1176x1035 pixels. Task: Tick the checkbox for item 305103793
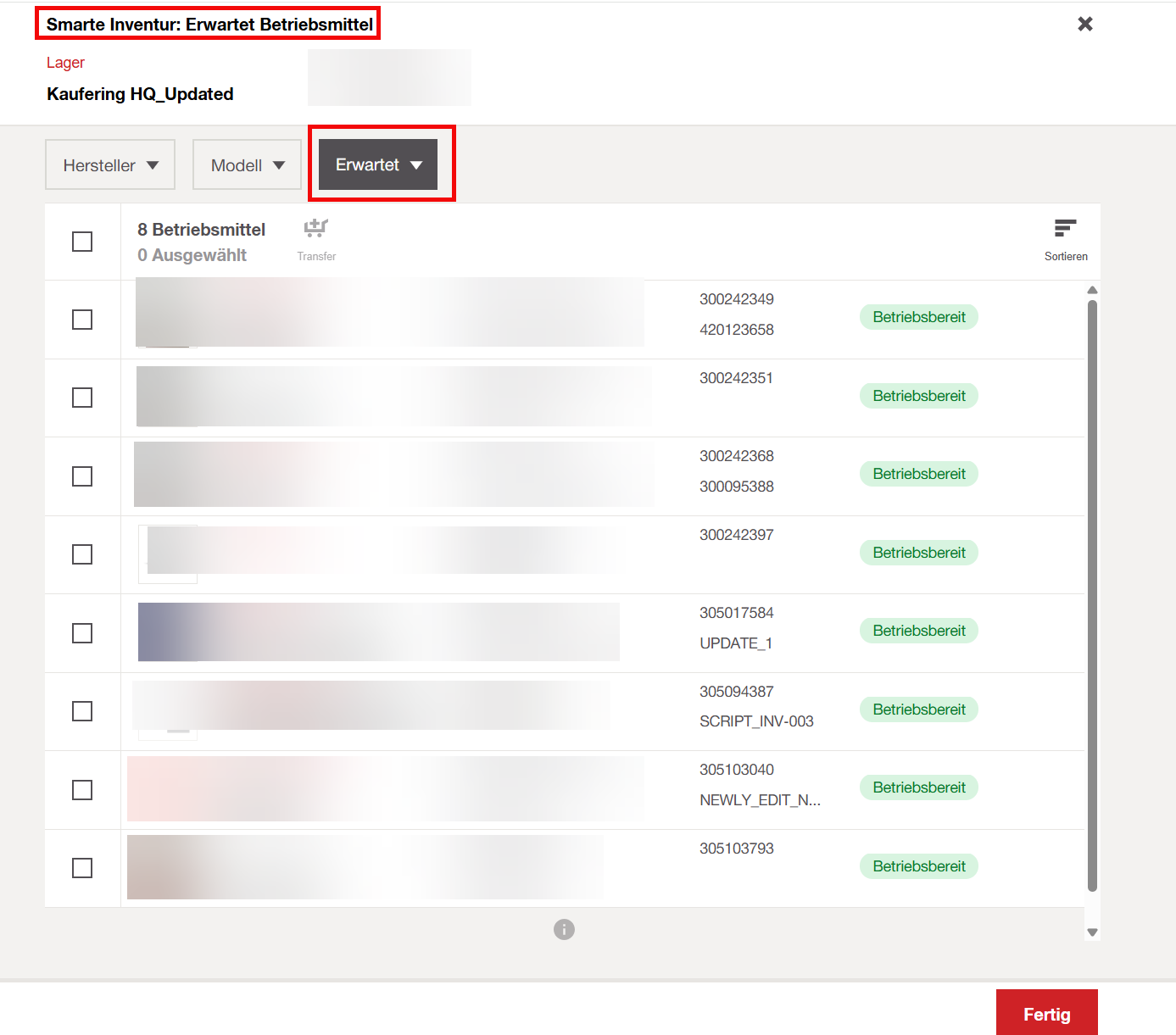click(82, 868)
